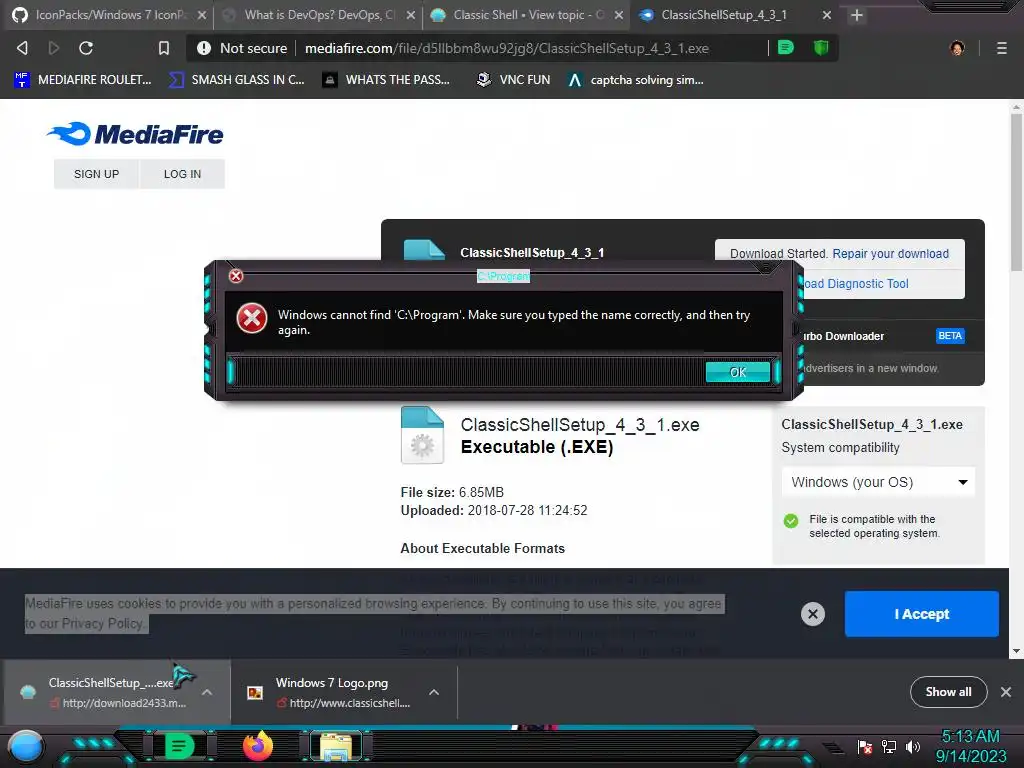Open captcha solving sim... bookmark
Screen dimensions: 1024x768
(x=635, y=80)
